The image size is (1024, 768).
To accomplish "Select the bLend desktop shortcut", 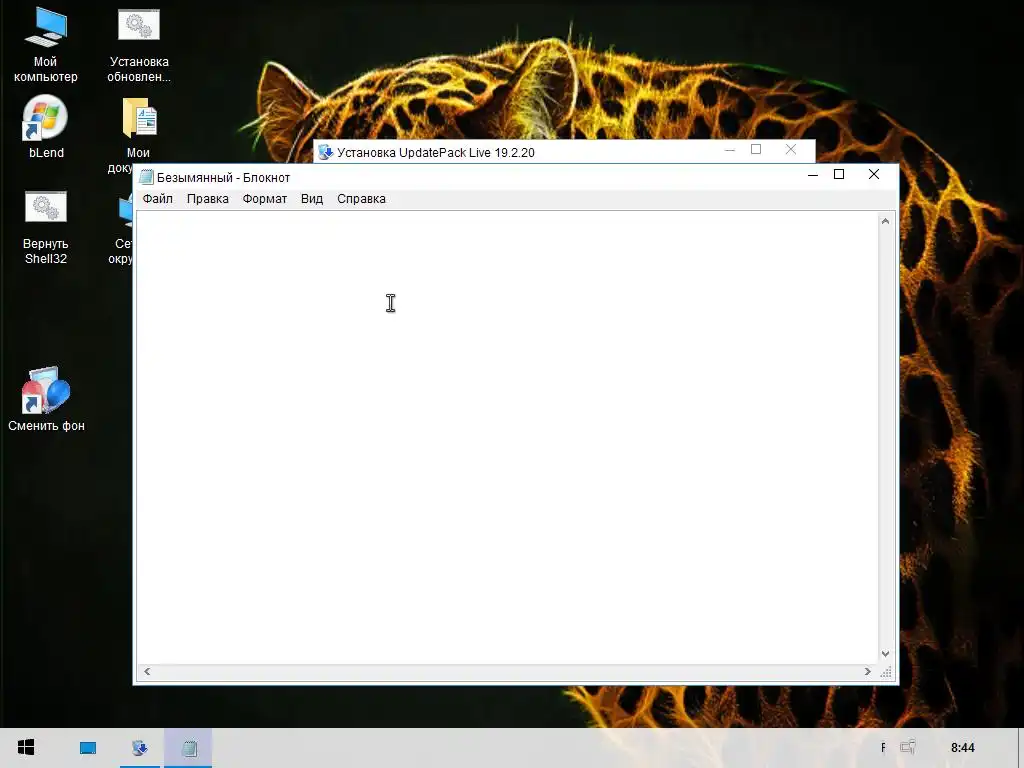I will tap(46, 127).
